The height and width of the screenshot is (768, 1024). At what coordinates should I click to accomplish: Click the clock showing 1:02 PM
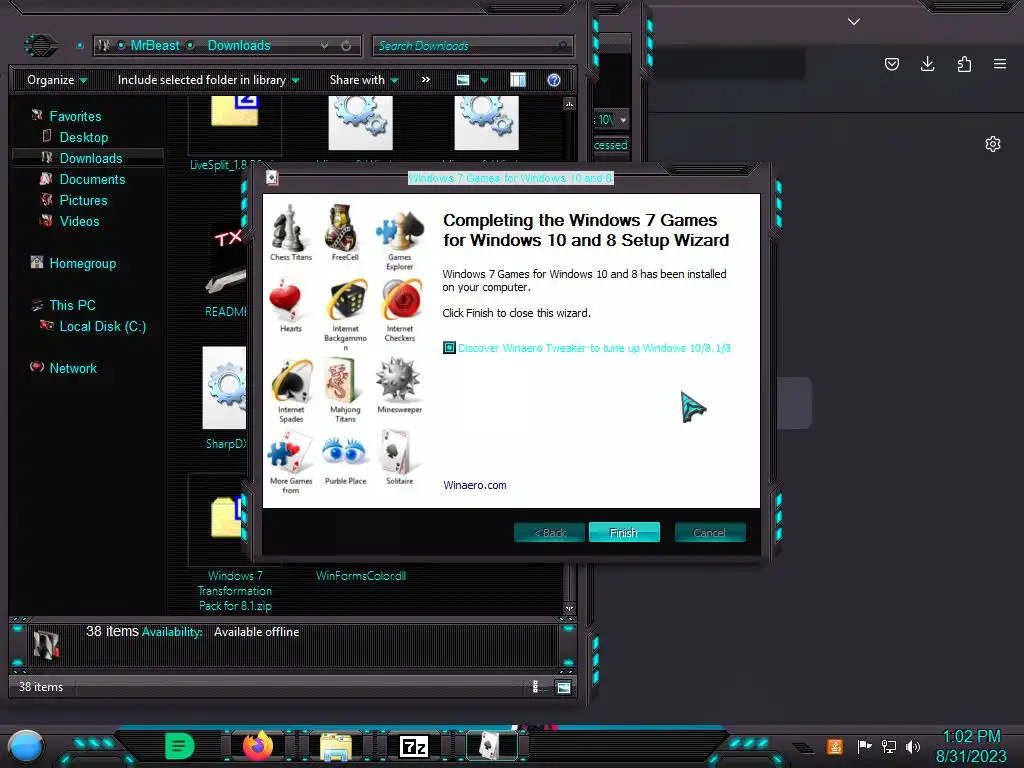(x=972, y=737)
